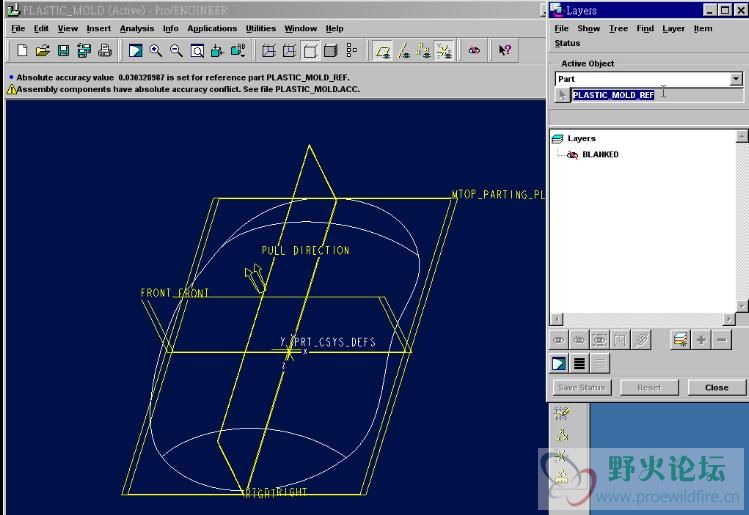749x515 pixels.
Task: Click the minus remove-item button
Action: tap(721, 340)
